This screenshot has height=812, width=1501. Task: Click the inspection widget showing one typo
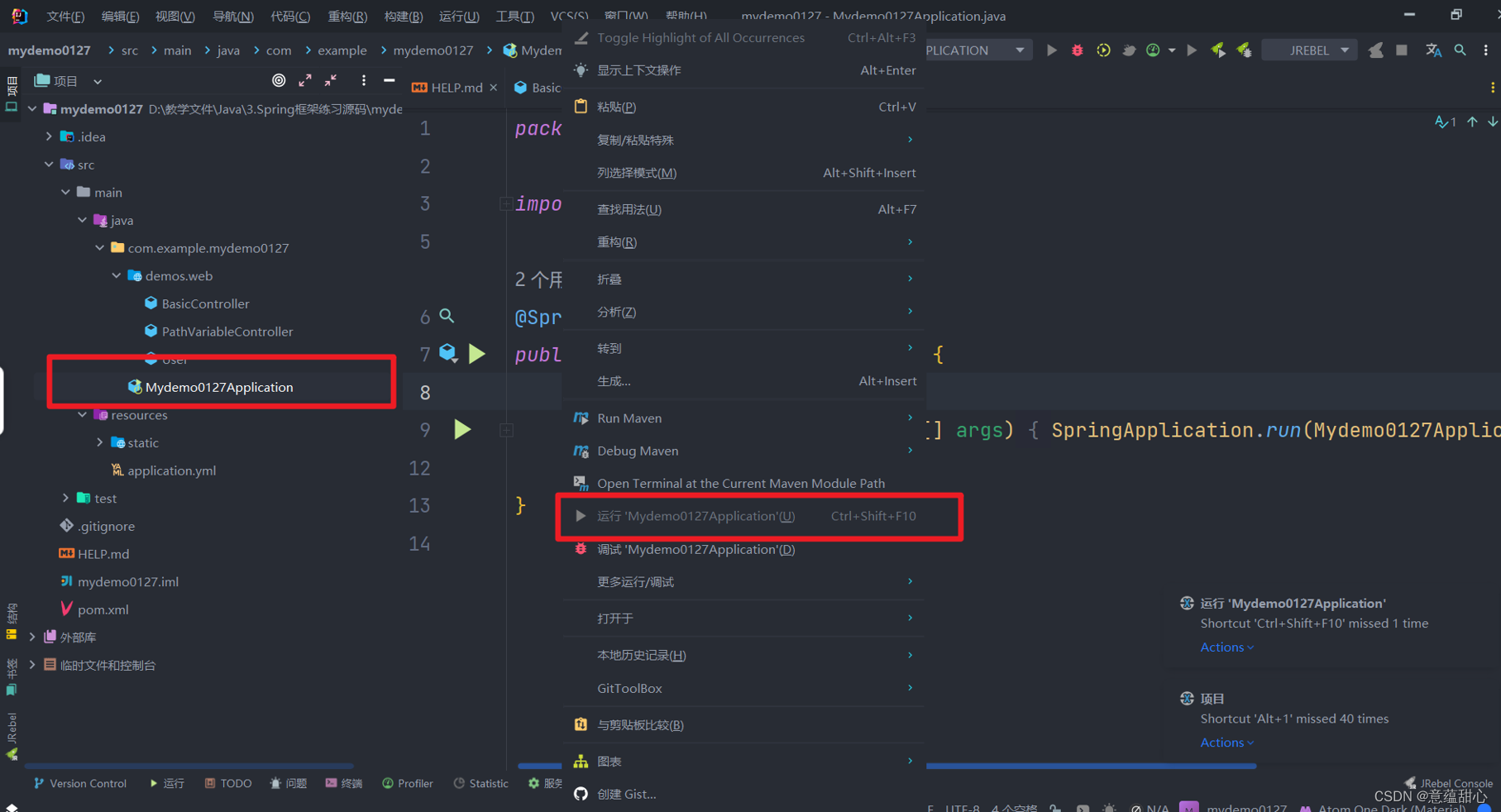1446,122
